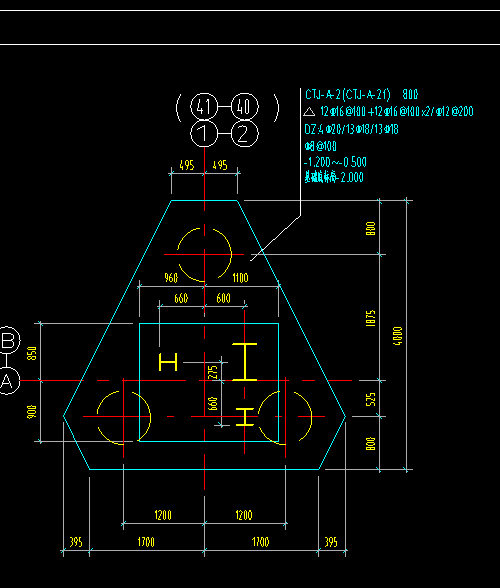
Task: Click the 275 vertical dimension value
Action: click(213, 372)
